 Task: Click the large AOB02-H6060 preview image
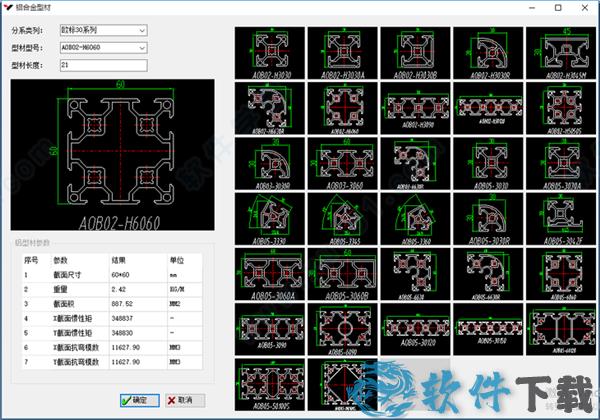click(112, 155)
